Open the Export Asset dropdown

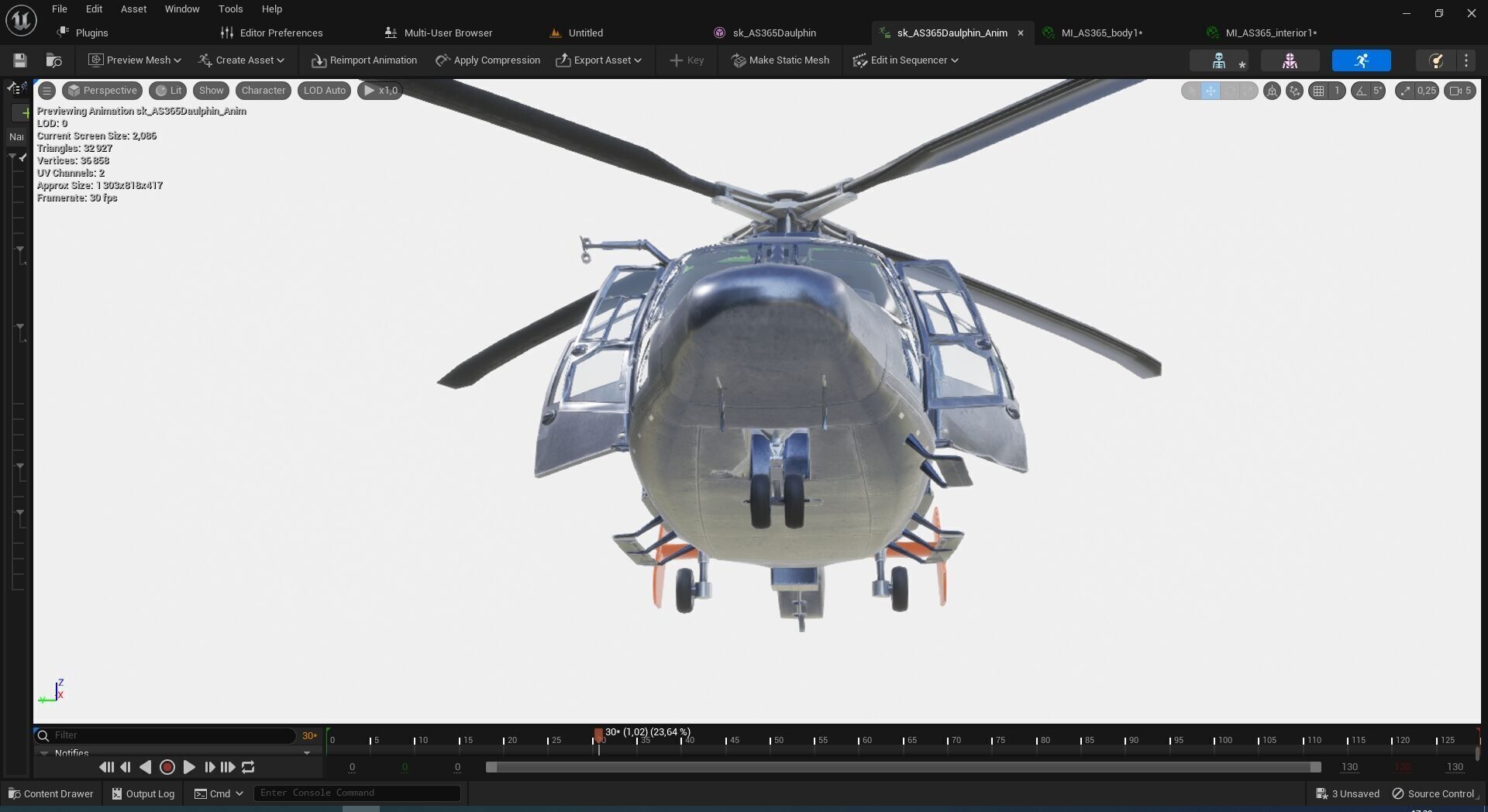click(x=598, y=60)
